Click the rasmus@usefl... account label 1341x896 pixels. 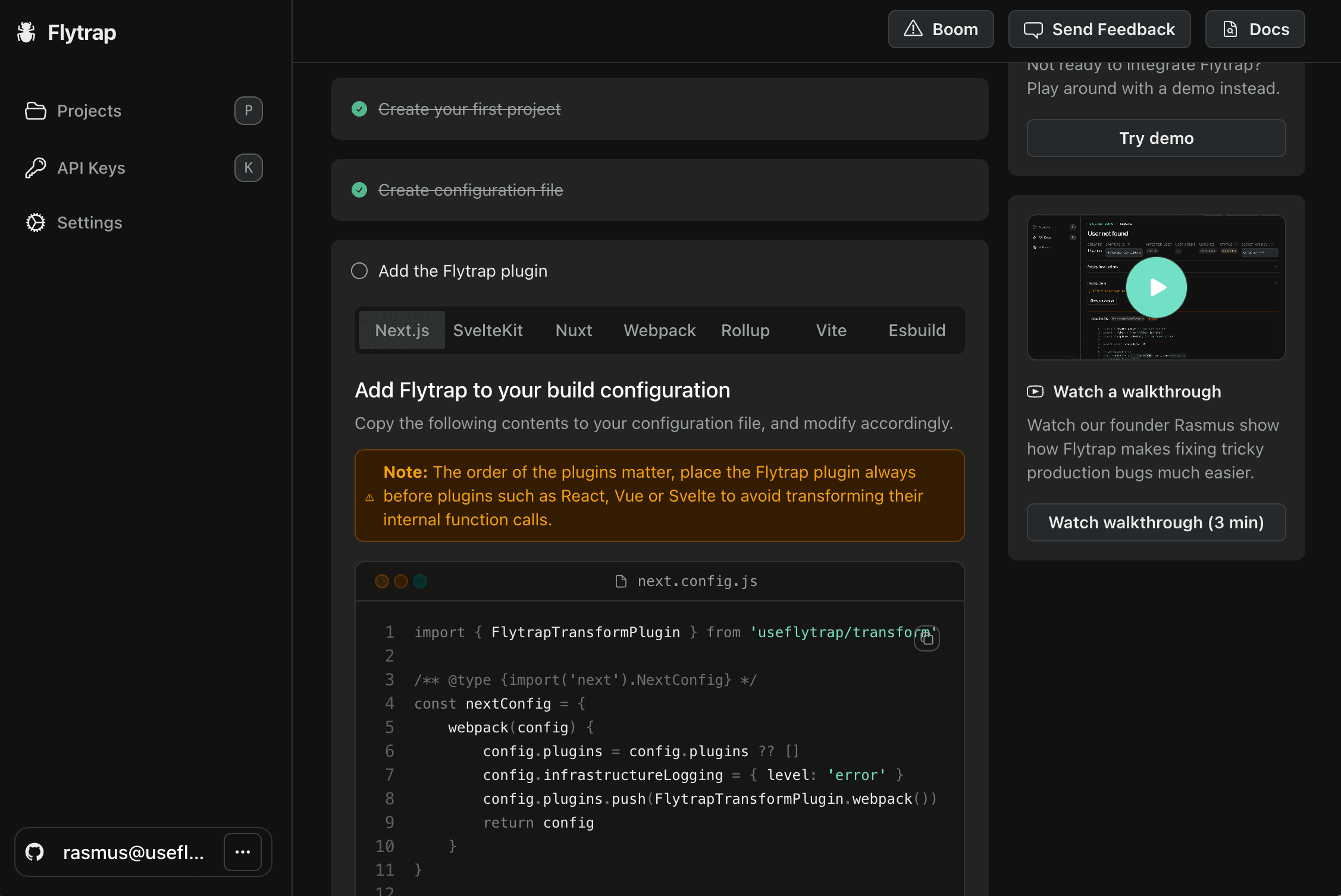point(133,852)
